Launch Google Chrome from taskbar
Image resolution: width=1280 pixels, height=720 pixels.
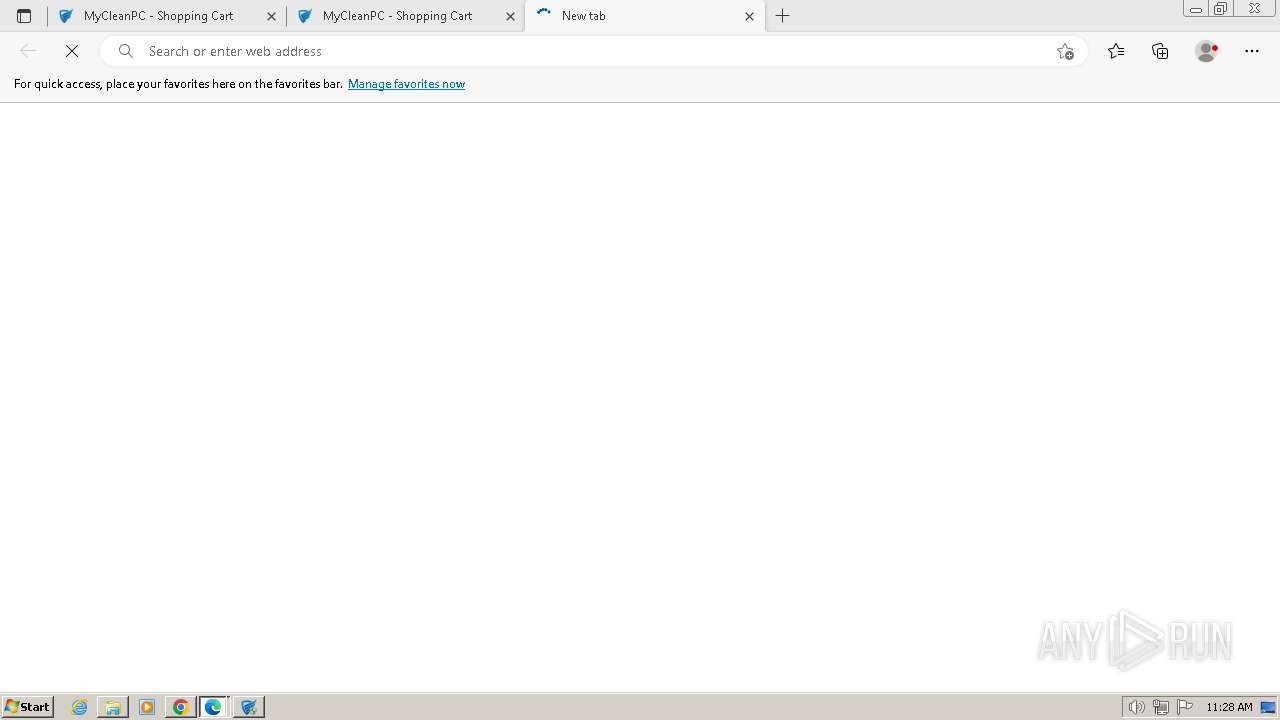click(x=181, y=707)
